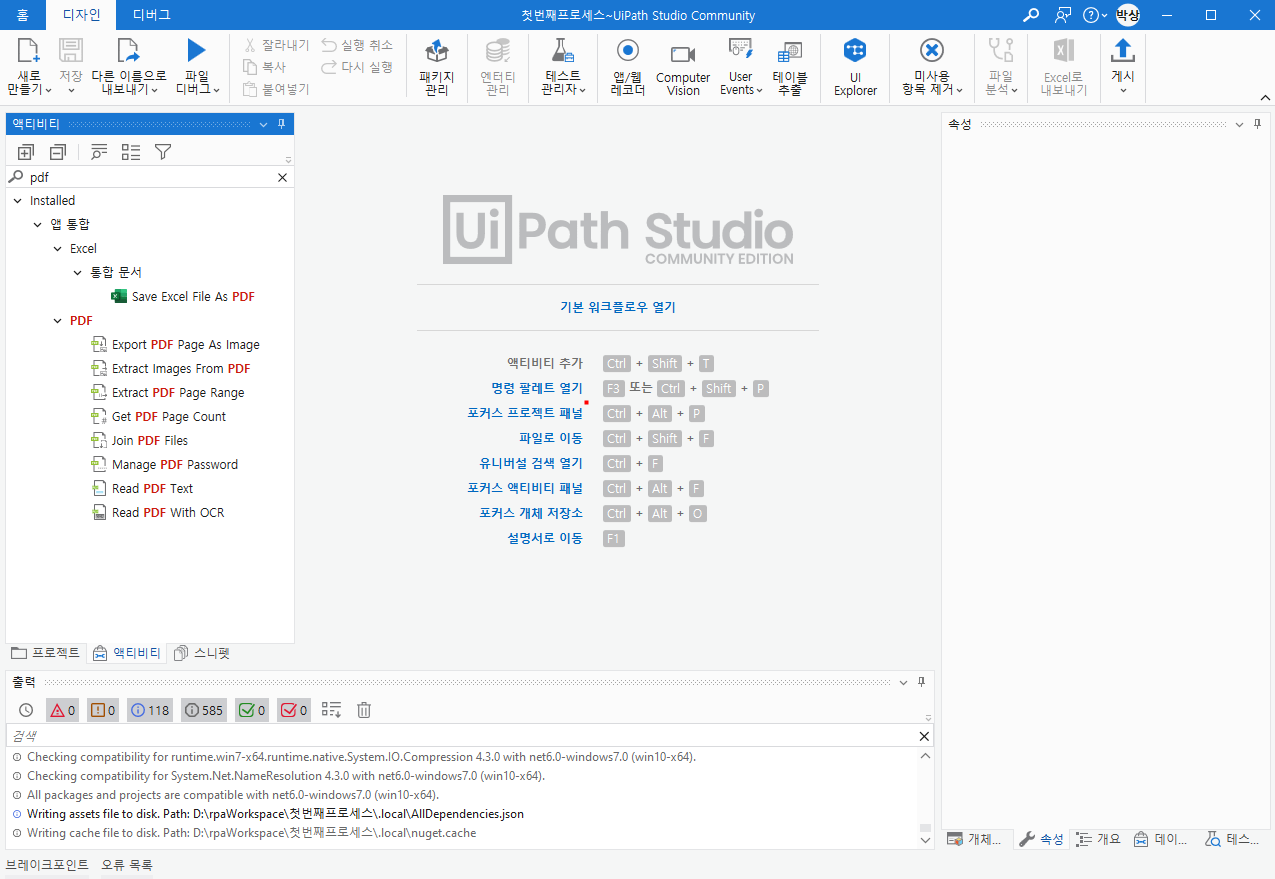Click the group-by view icon in the activities panel

click(131, 152)
